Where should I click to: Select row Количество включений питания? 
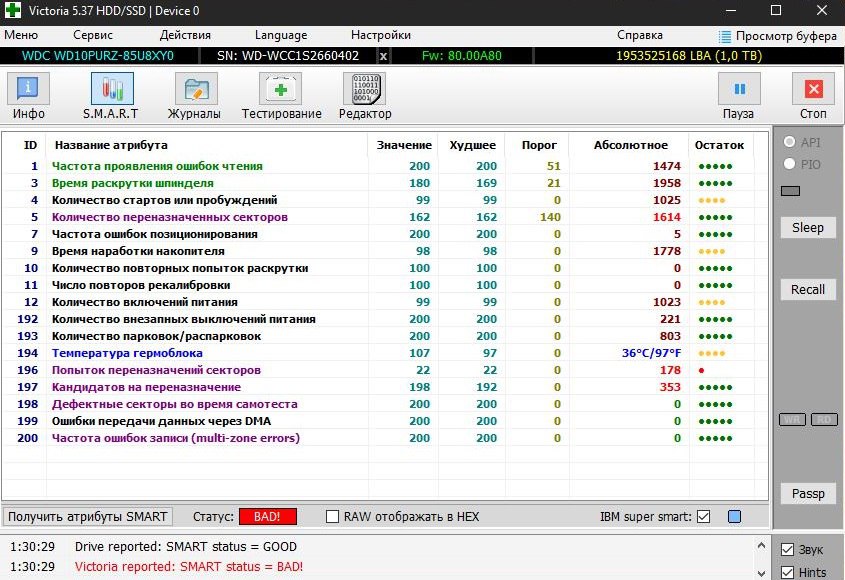click(x=385, y=302)
